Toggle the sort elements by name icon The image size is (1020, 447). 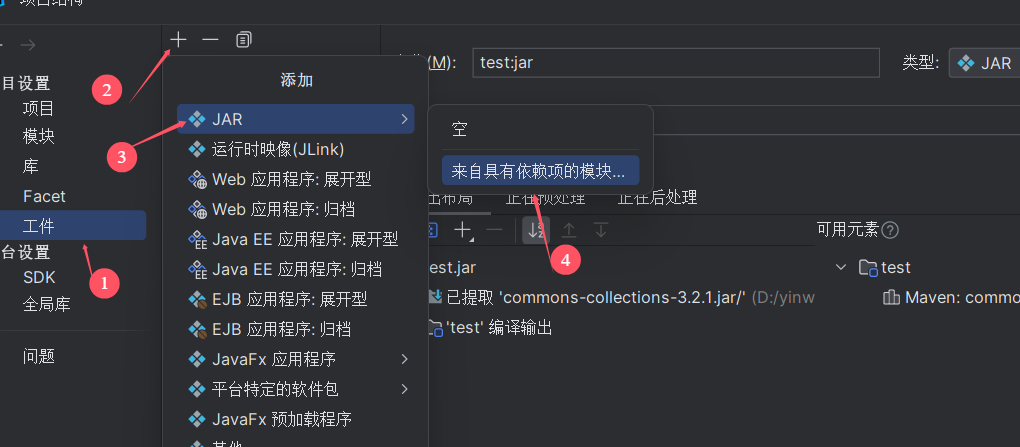click(536, 230)
